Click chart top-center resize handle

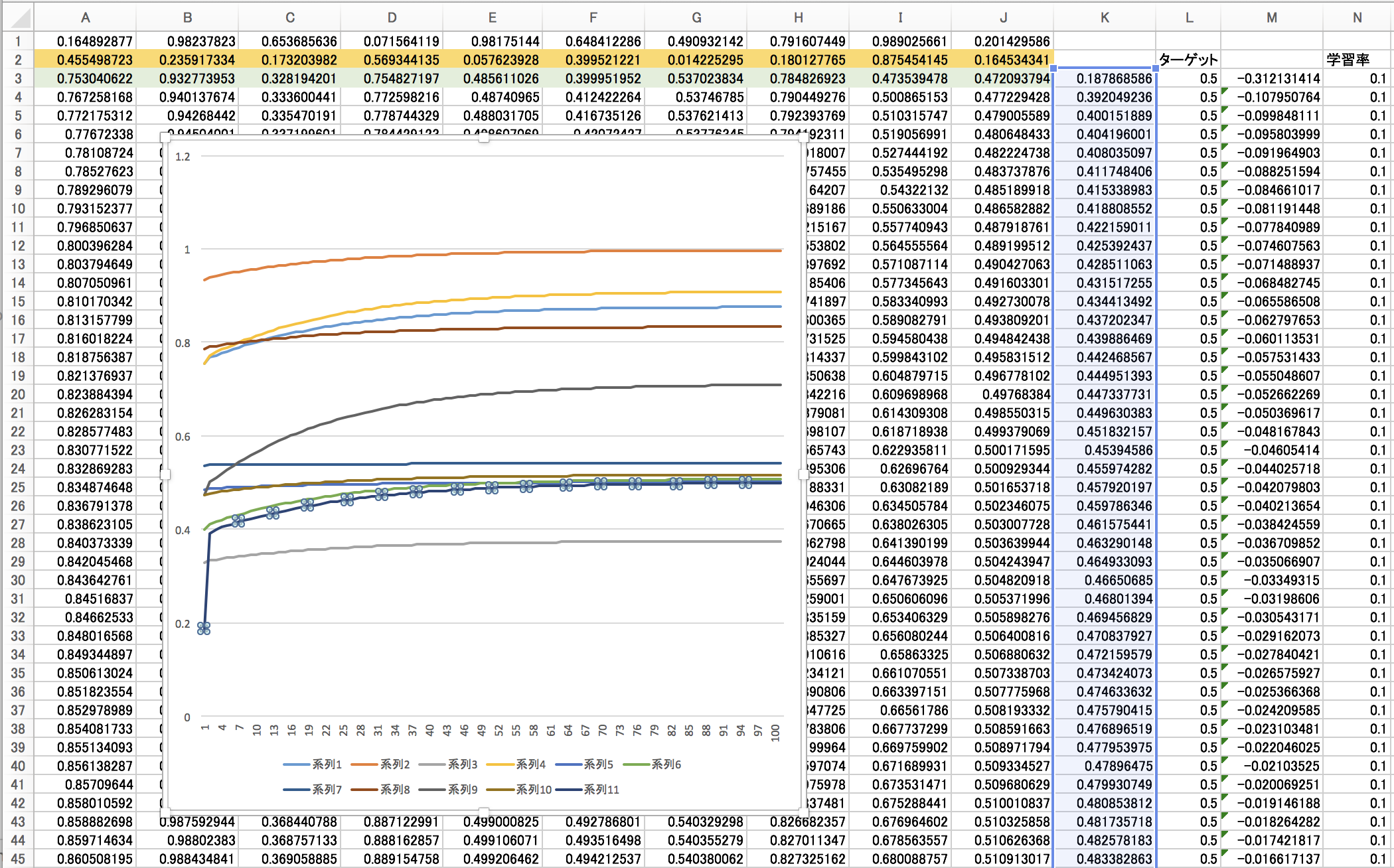pos(484,139)
